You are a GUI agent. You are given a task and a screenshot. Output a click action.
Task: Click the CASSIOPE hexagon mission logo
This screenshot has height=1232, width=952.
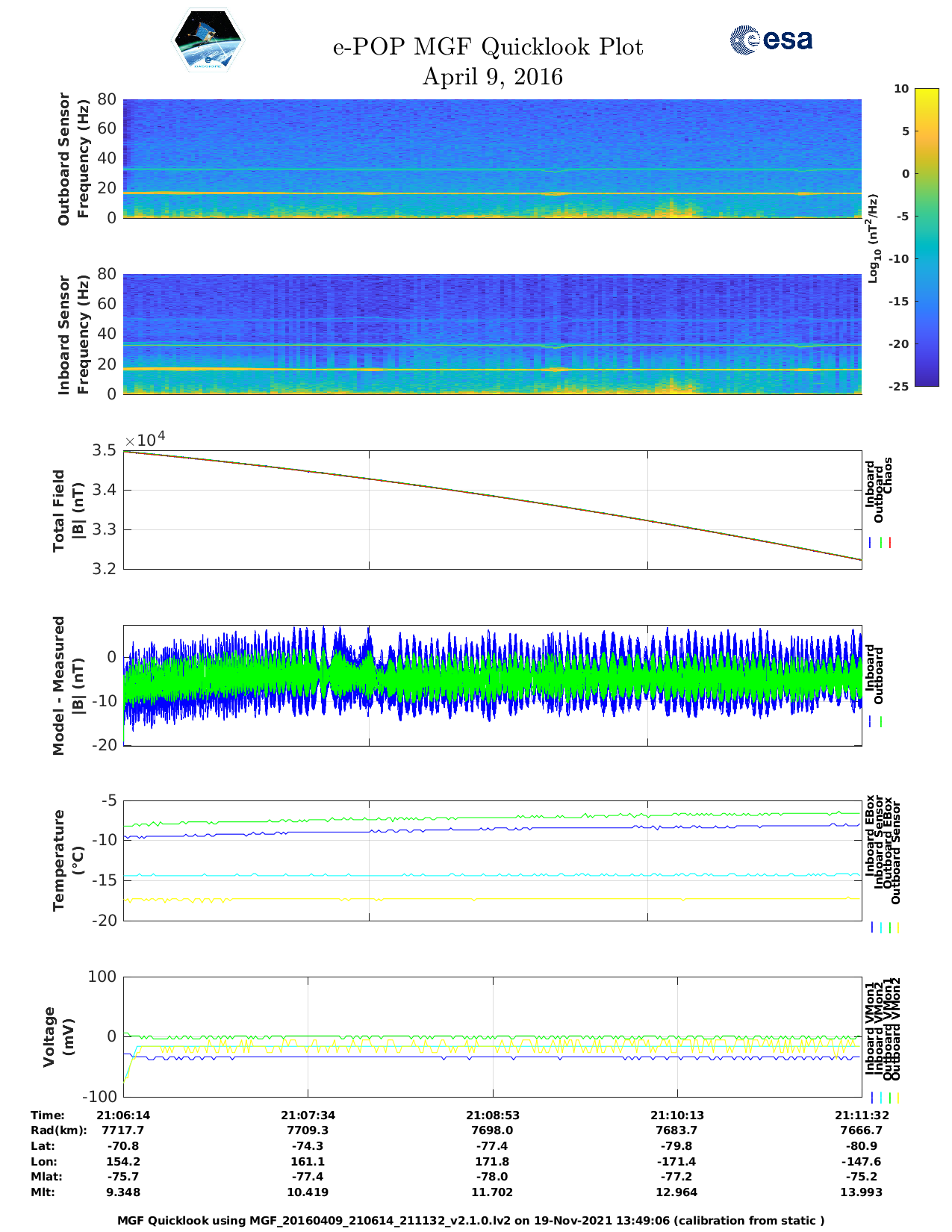tap(208, 41)
